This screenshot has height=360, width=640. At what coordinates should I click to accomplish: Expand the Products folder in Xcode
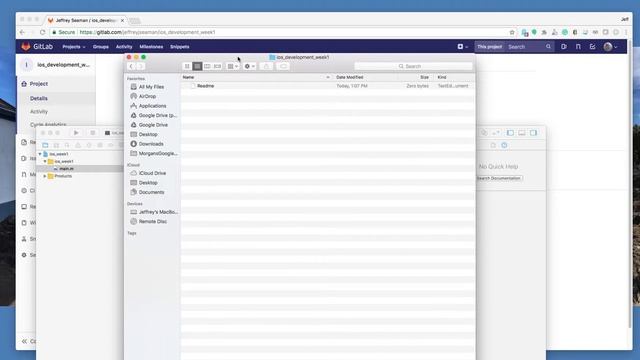tap(45, 176)
